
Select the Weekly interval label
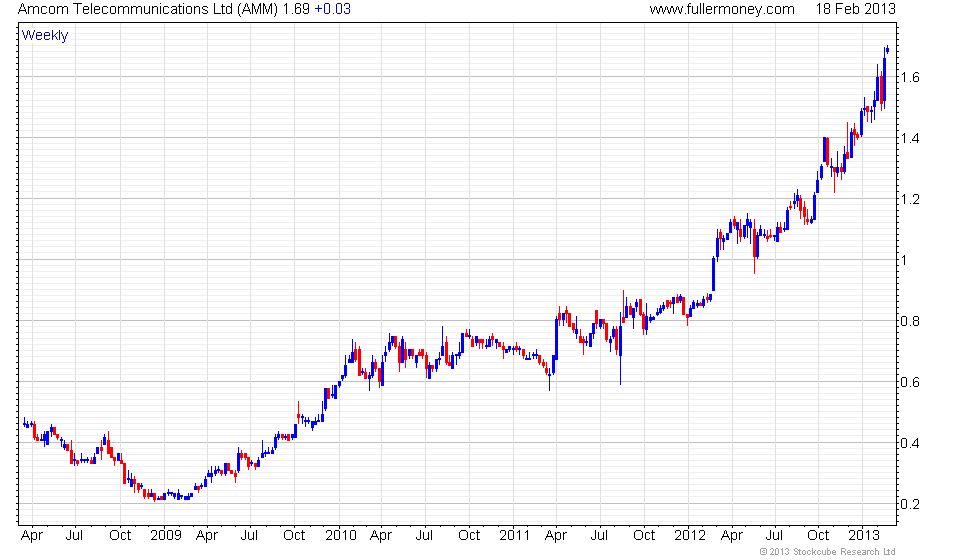(45, 36)
